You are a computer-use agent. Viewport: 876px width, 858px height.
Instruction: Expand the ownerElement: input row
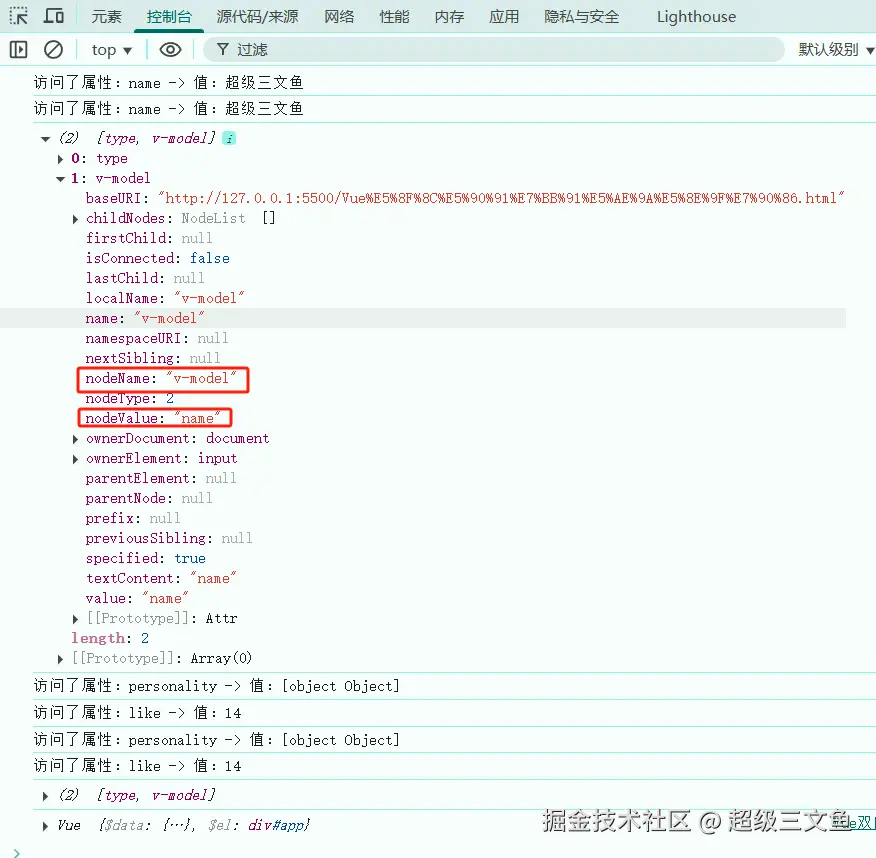[75, 459]
